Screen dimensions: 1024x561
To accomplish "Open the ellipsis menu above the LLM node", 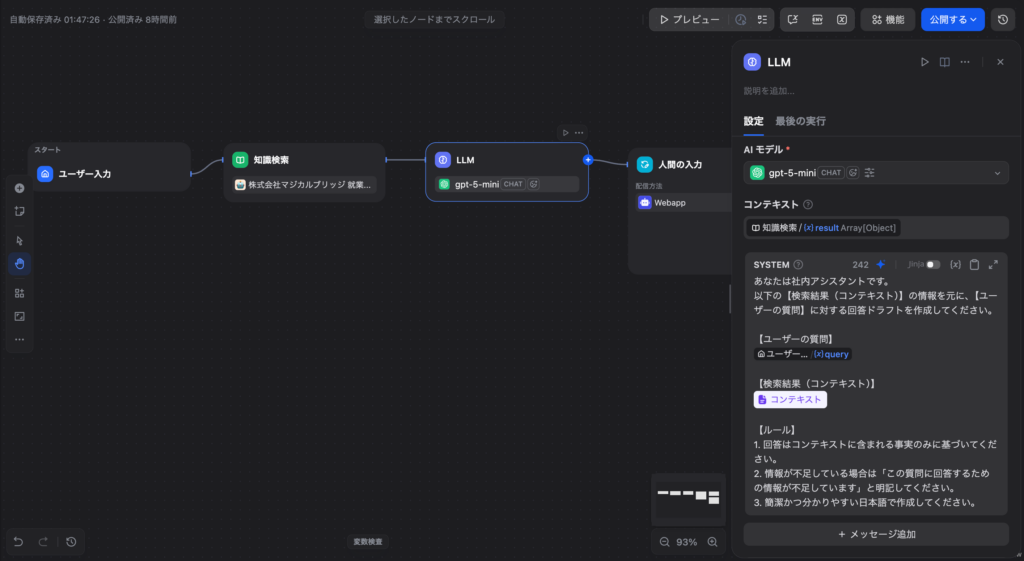I will (579, 133).
